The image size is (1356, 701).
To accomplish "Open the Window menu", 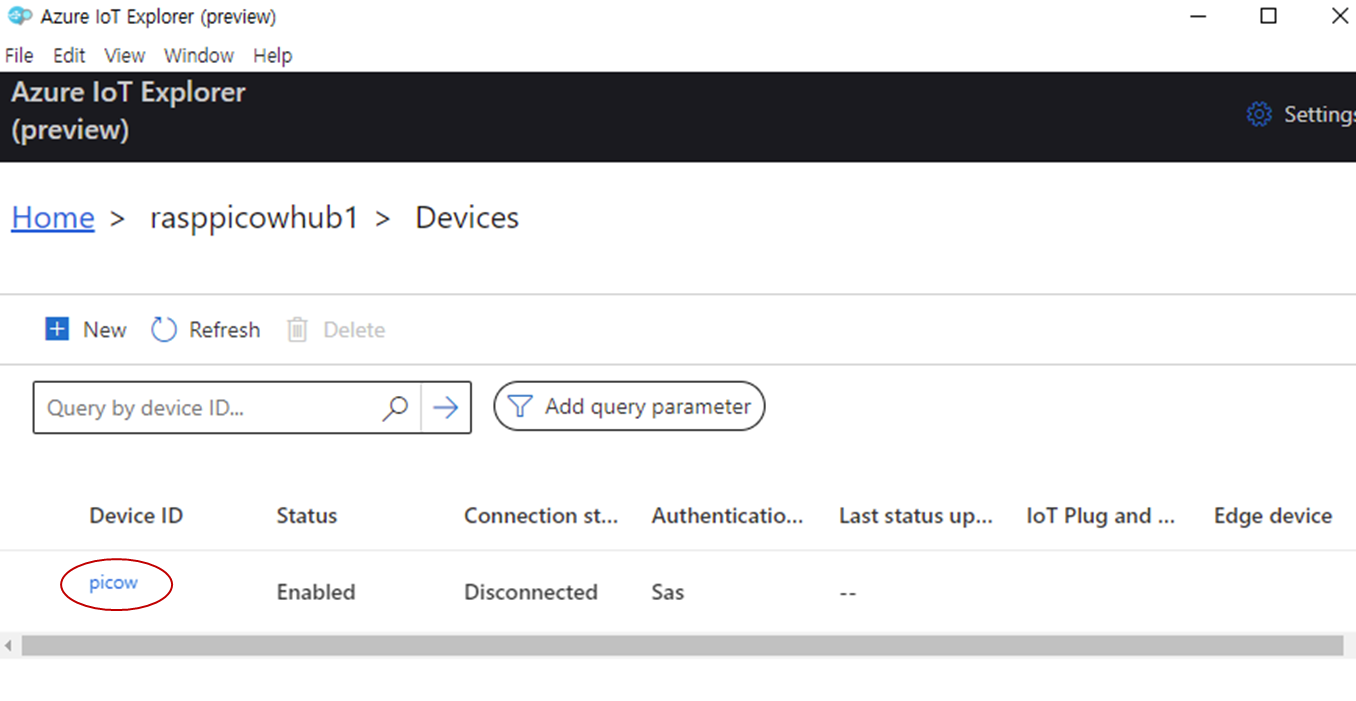I will pos(199,55).
